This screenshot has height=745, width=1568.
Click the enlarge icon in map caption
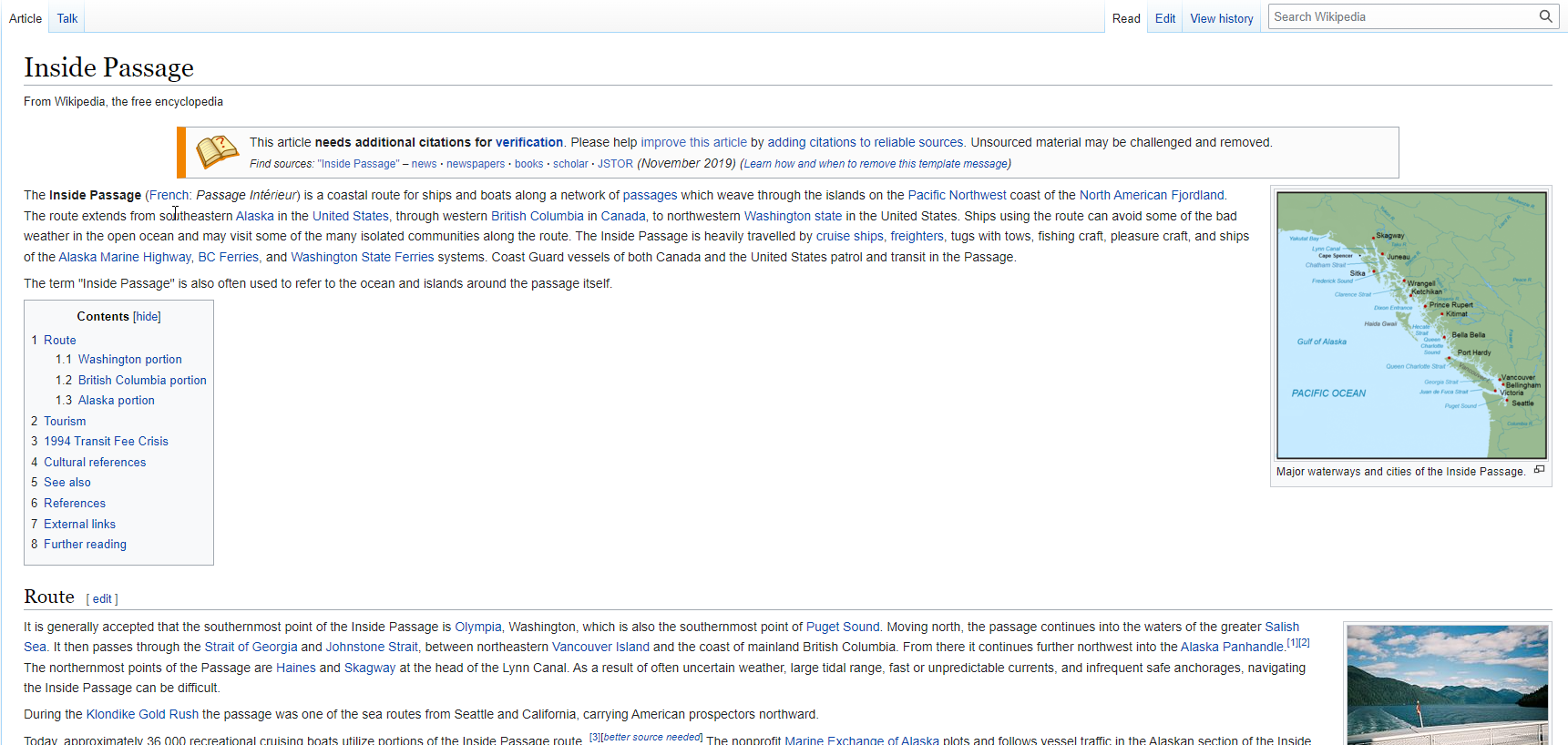[x=1539, y=470]
